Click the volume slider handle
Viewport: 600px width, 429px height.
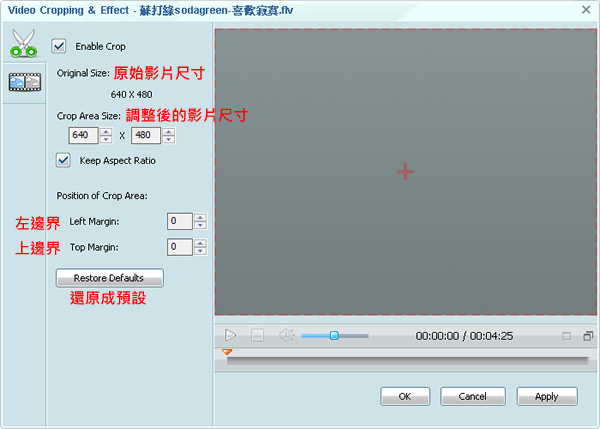tap(334, 336)
